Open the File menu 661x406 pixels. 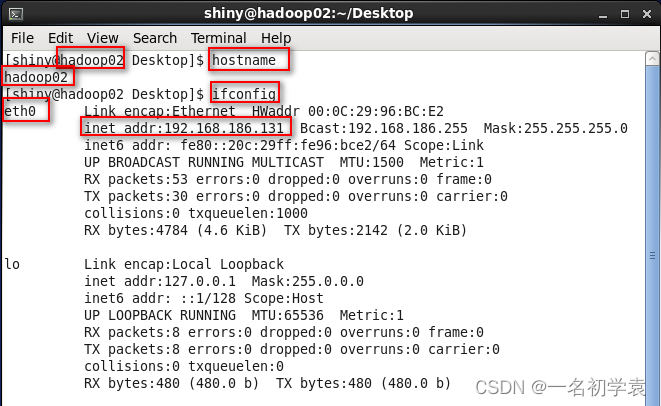22,38
